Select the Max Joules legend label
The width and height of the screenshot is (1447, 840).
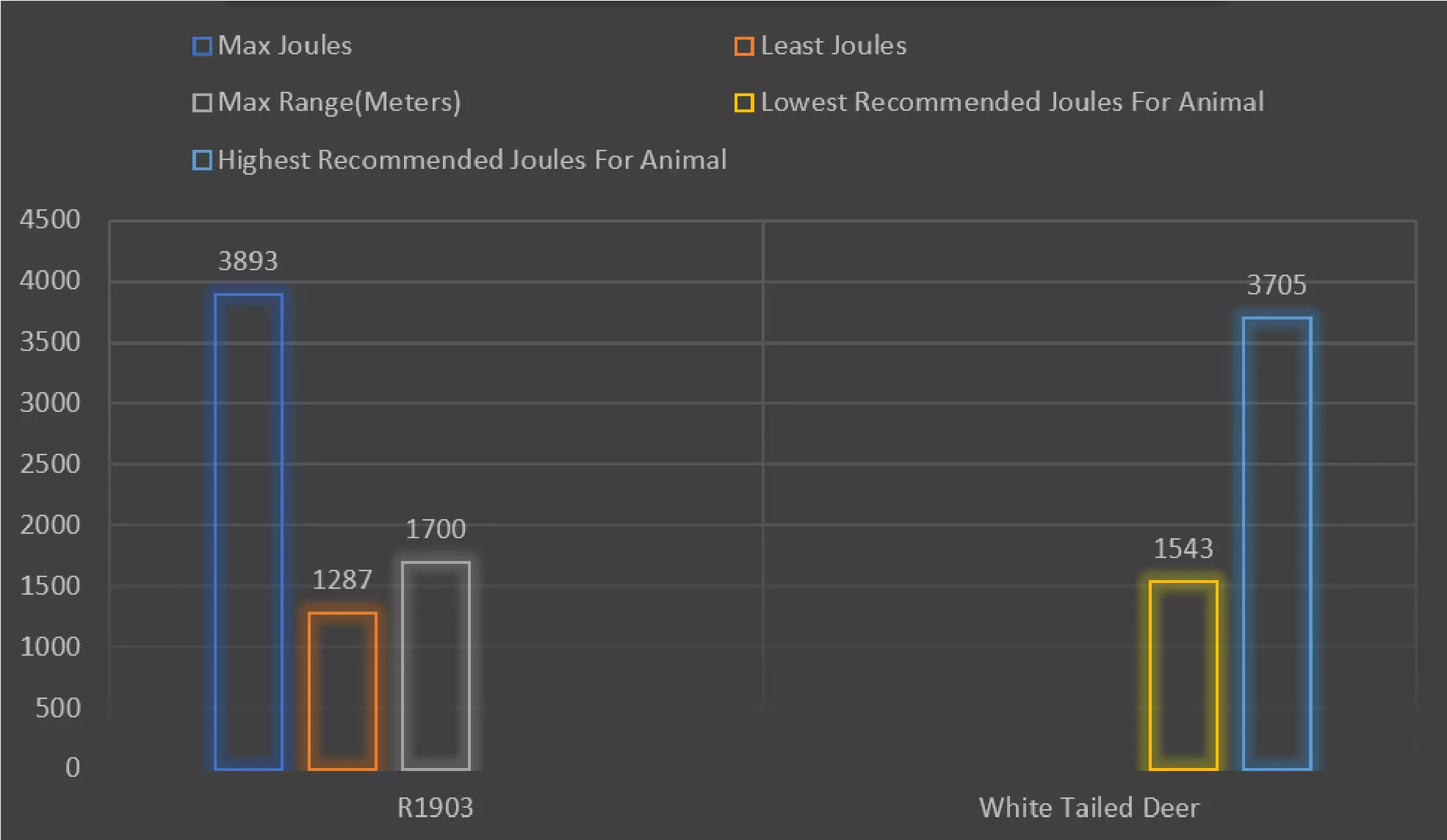pos(285,46)
